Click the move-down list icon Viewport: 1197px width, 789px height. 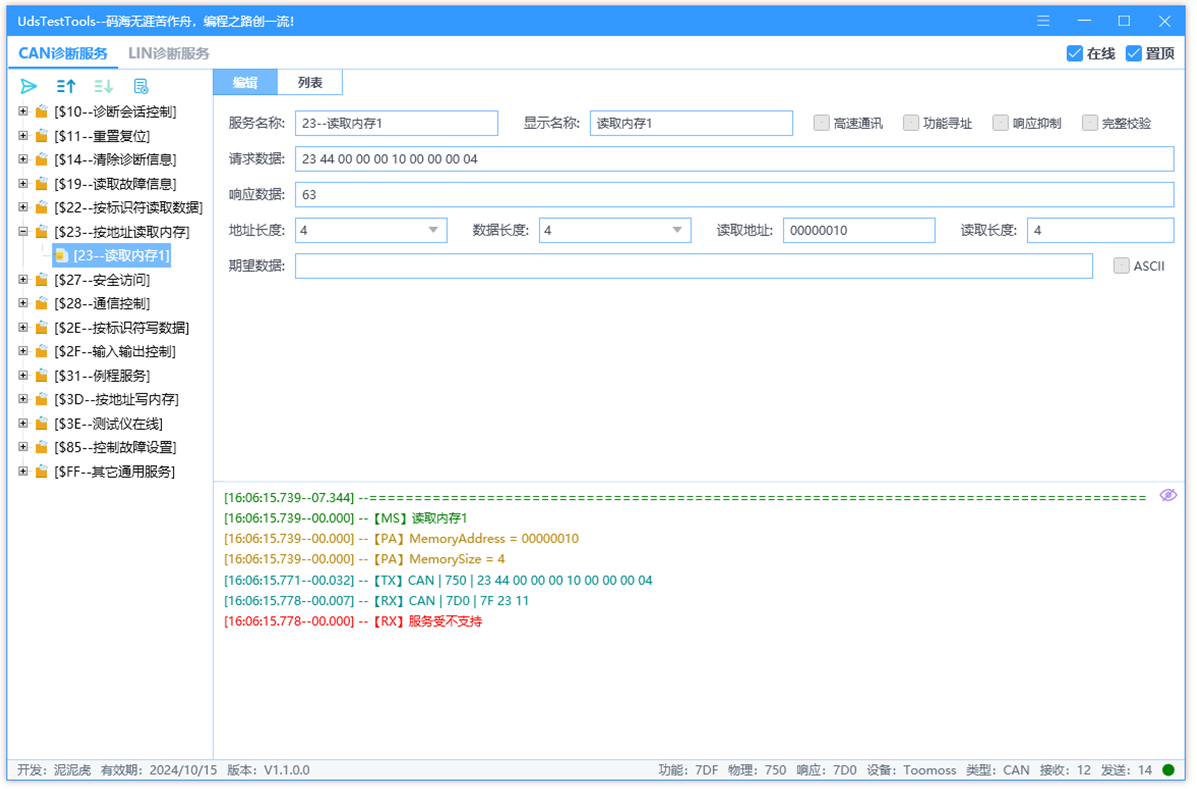[x=103, y=86]
